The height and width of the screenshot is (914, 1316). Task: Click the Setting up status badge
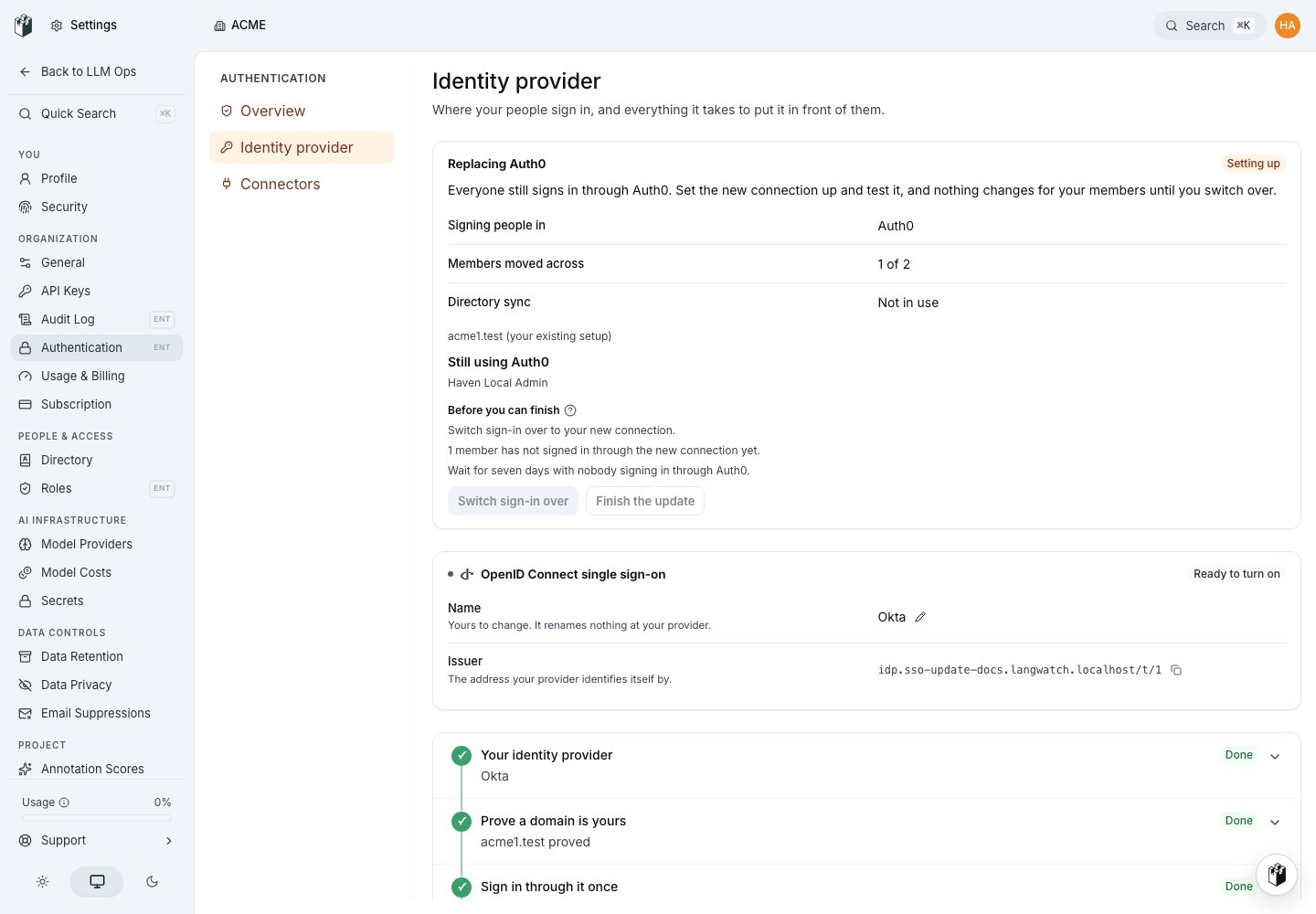pyautogui.click(x=1253, y=164)
